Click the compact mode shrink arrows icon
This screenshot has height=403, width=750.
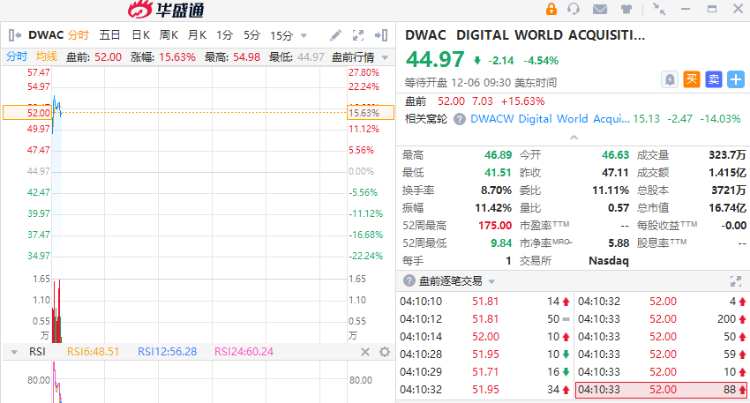click(x=659, y=9)
